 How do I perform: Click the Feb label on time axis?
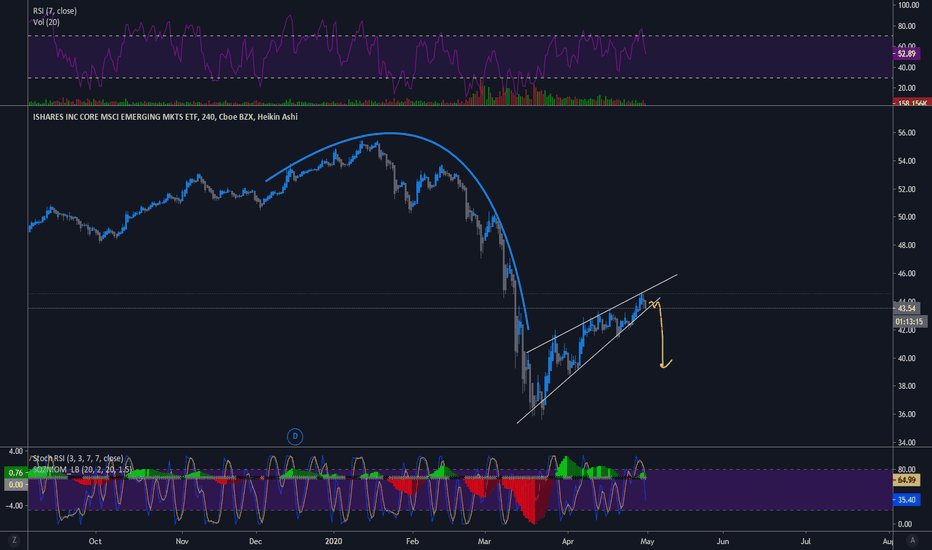[413, 541]
